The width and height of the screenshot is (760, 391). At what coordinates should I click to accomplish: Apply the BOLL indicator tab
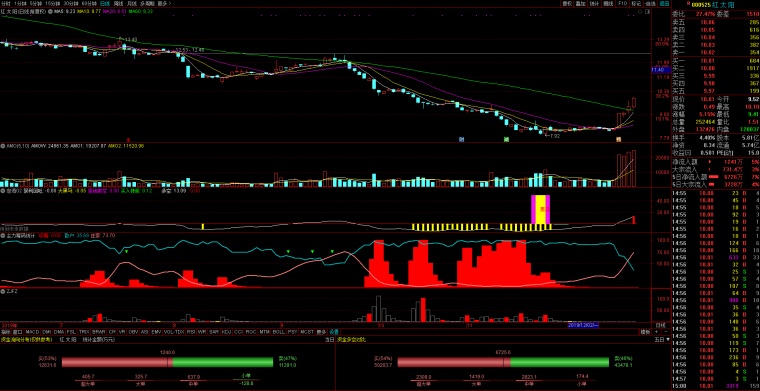pos(278,332)
